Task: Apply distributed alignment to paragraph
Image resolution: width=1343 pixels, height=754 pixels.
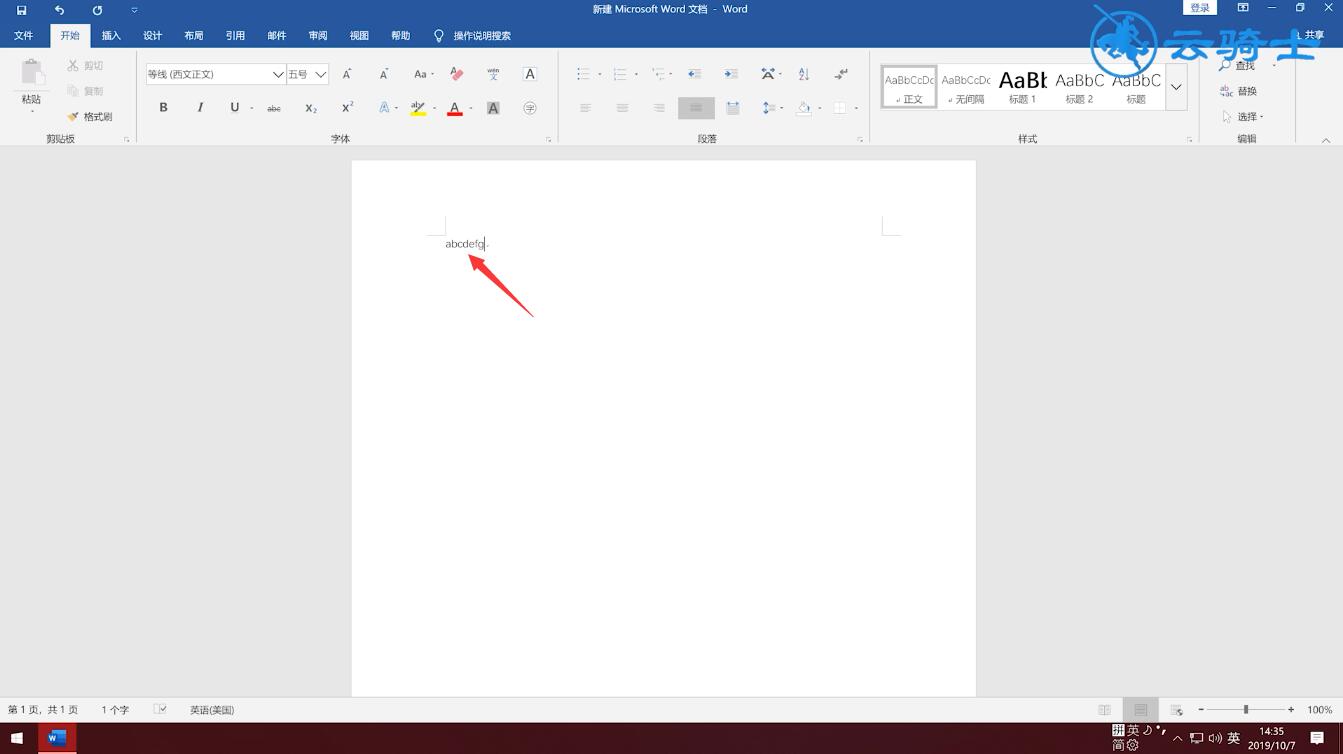Action: pyautogui.click(x=733, y=108)
